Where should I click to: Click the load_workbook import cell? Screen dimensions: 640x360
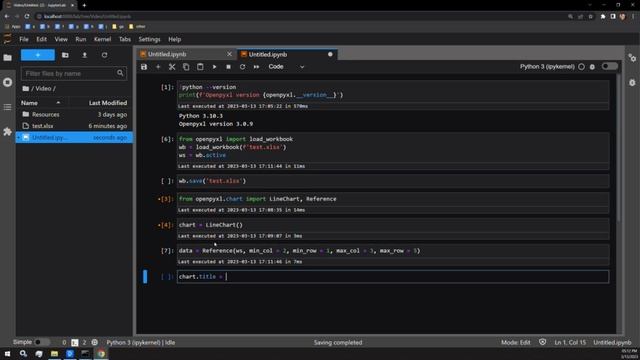[393, 147]
